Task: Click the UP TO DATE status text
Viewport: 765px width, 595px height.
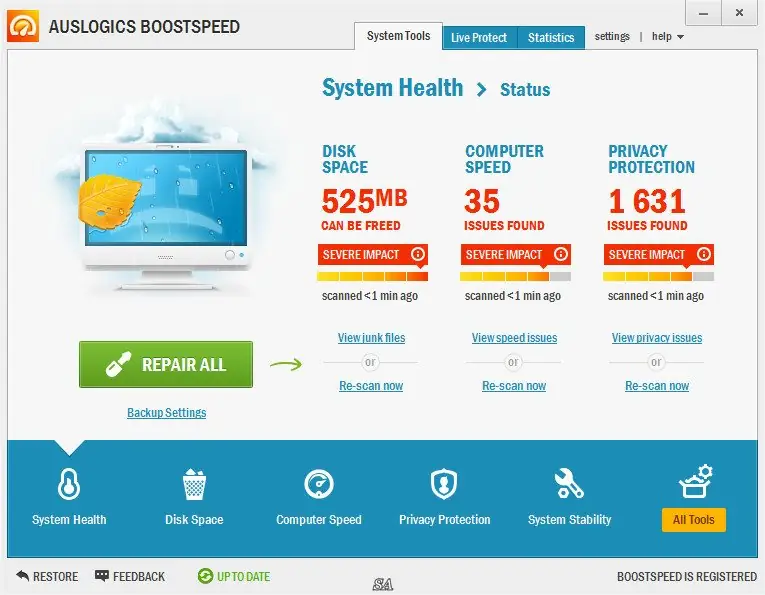Action: [243, 576]
